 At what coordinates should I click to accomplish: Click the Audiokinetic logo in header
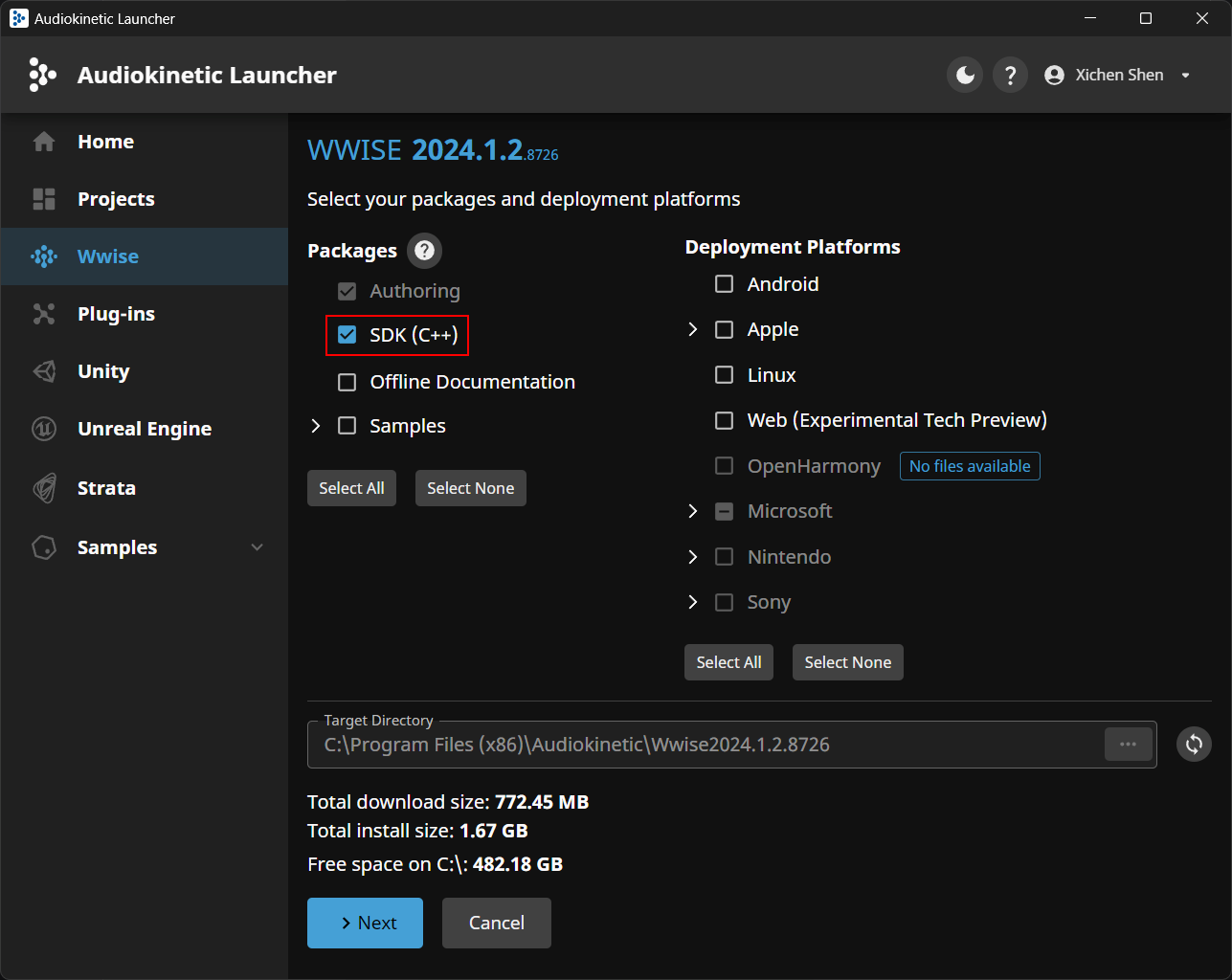42,75
